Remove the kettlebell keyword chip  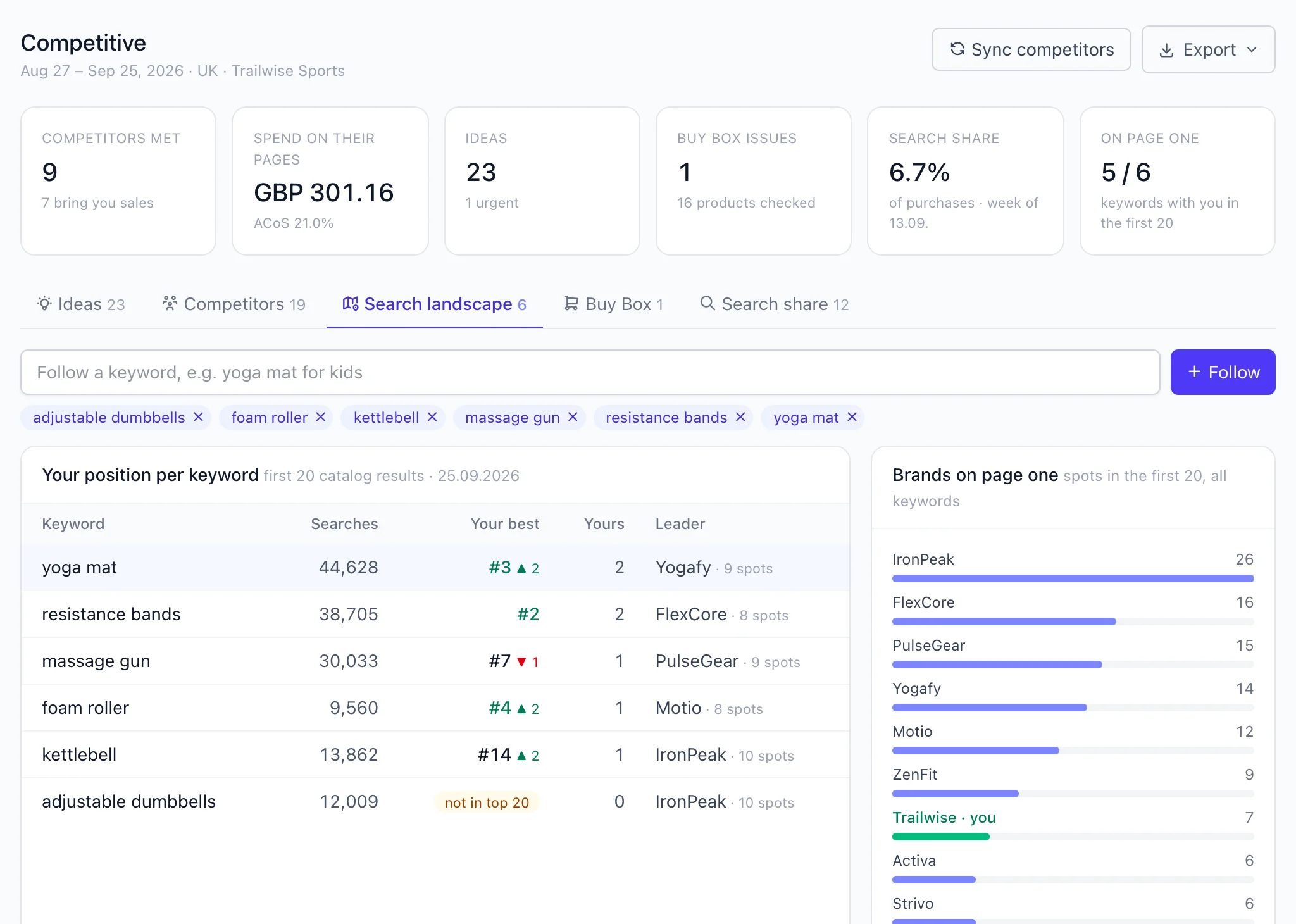click(432, 417)
